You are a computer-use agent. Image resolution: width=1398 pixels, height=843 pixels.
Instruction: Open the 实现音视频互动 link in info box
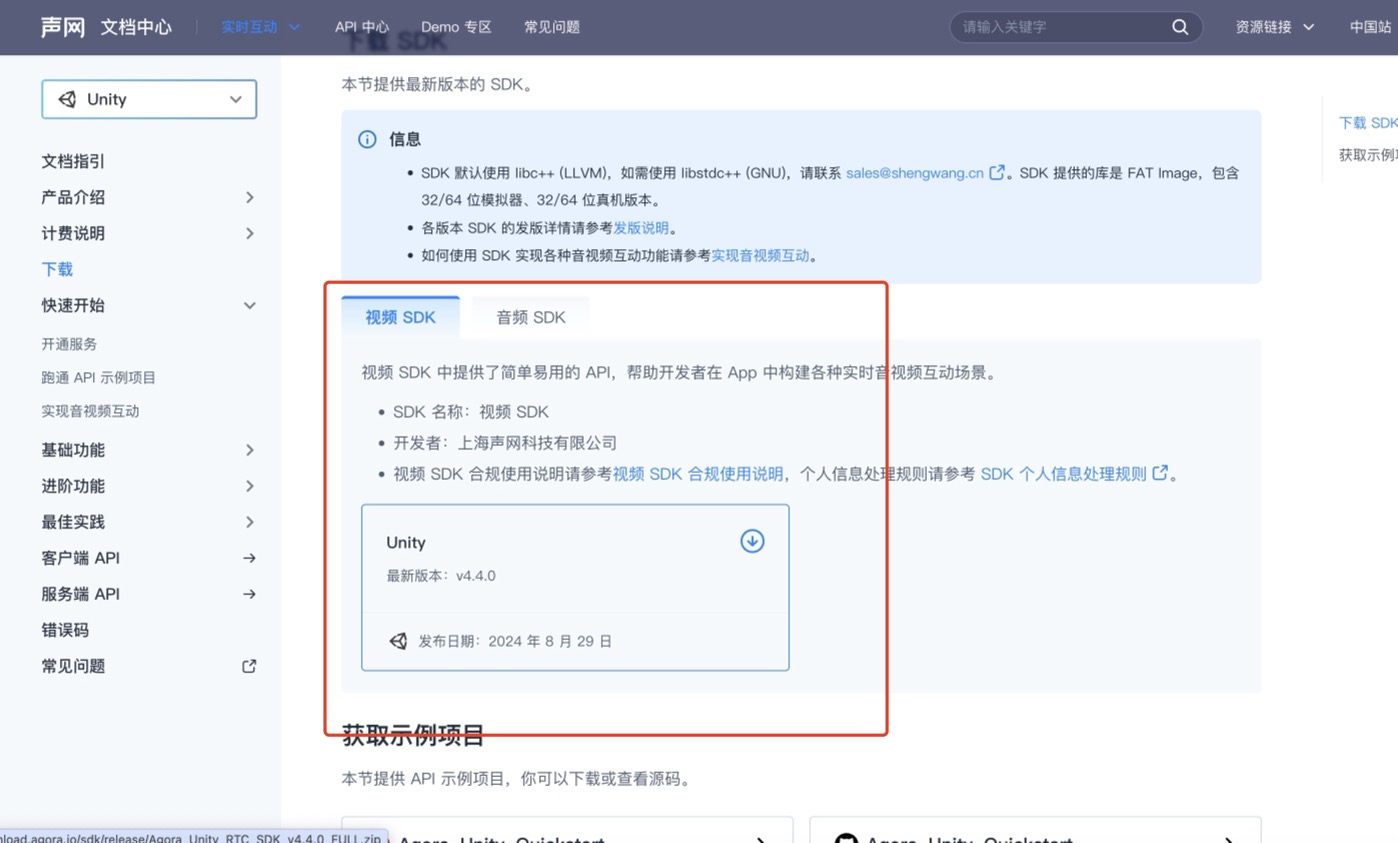[760, 255]
